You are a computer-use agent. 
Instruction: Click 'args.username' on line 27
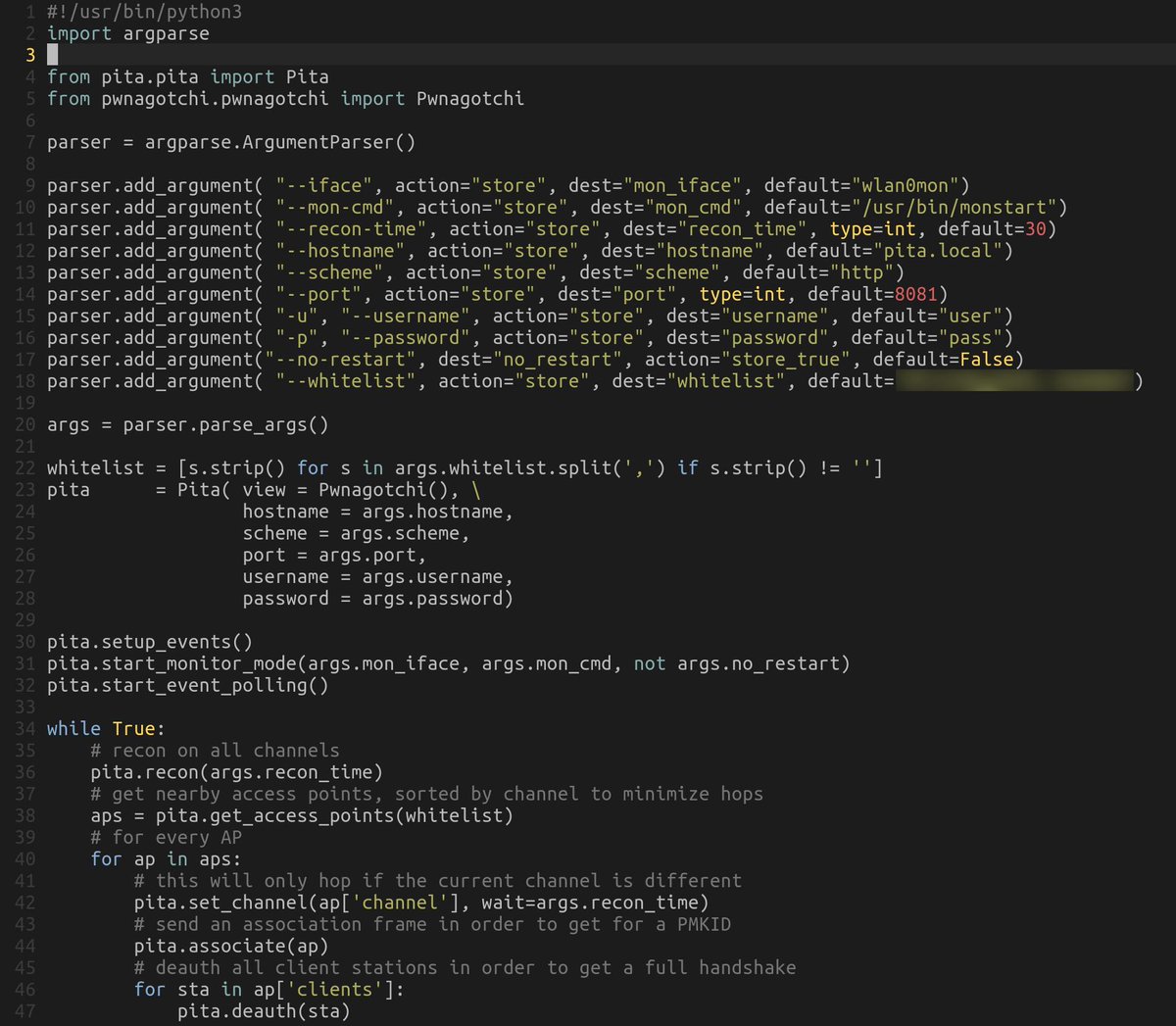(x=432, y=576)
